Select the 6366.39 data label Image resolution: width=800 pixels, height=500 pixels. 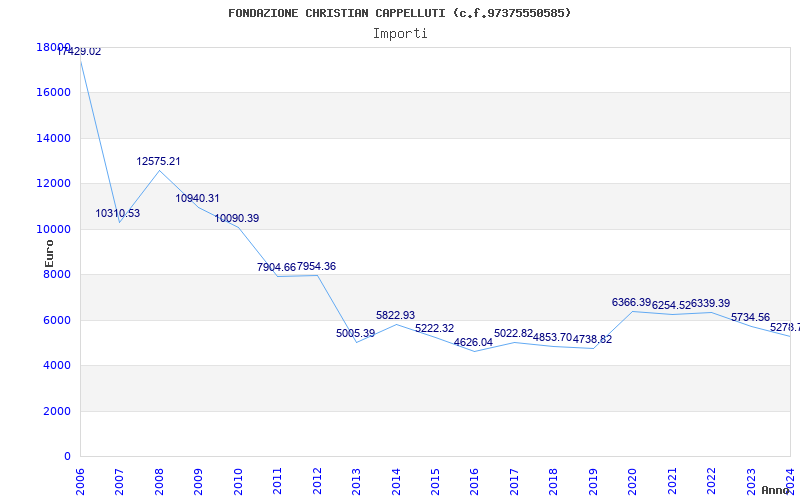click(631, 302)
